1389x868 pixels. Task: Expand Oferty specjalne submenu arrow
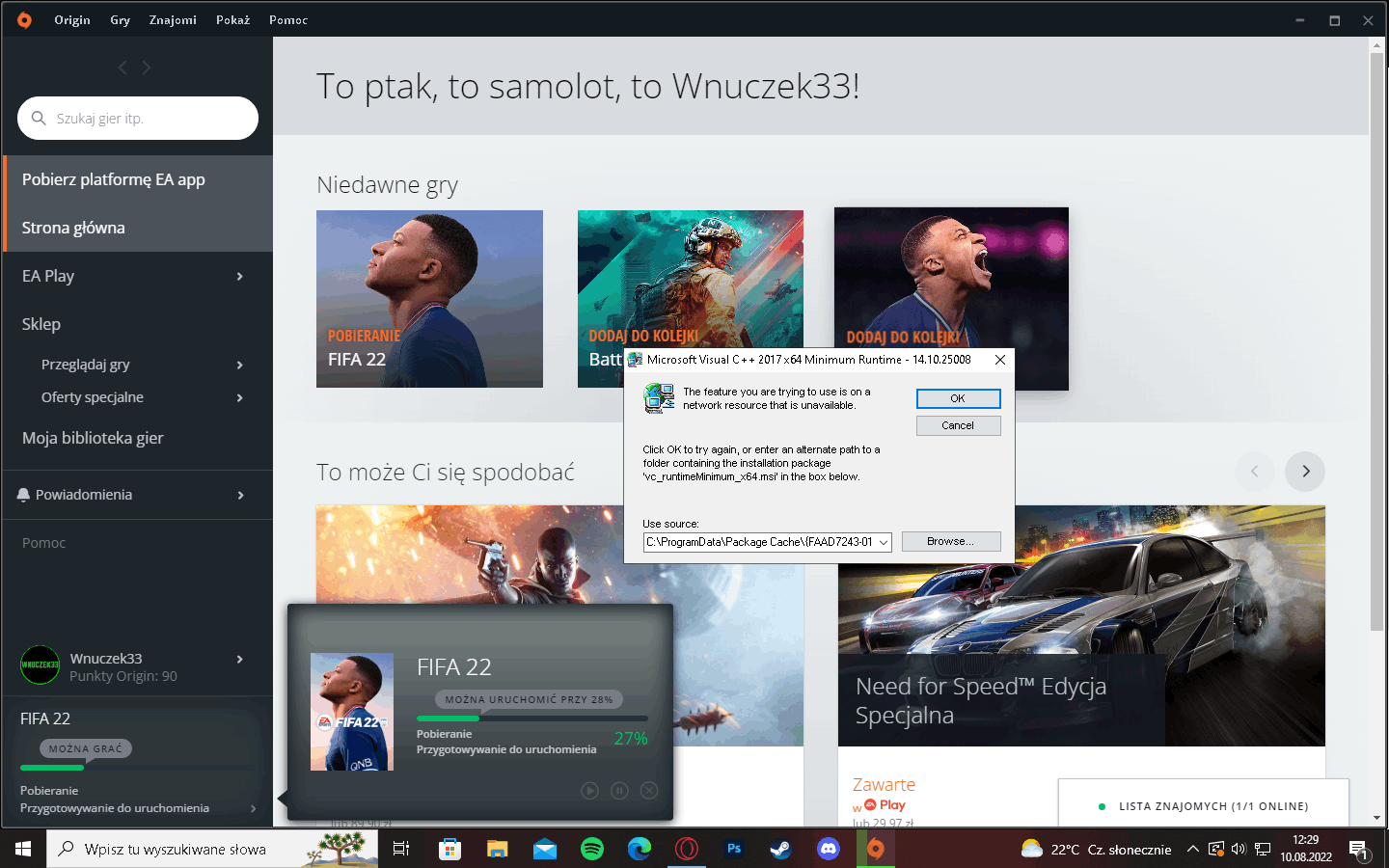pos(239,397)
